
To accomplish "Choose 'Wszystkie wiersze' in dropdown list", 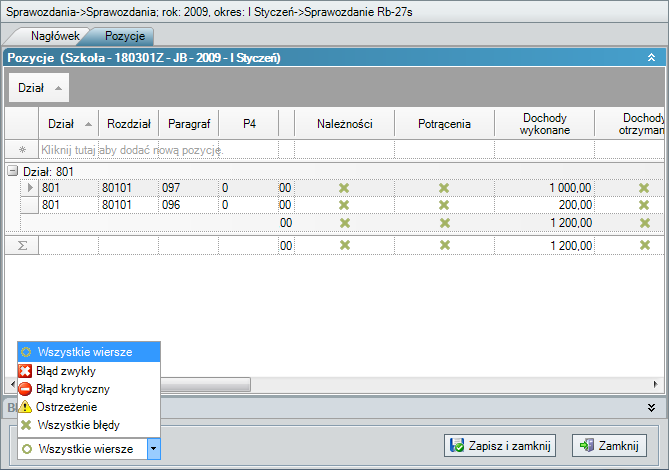I will 89,352.
